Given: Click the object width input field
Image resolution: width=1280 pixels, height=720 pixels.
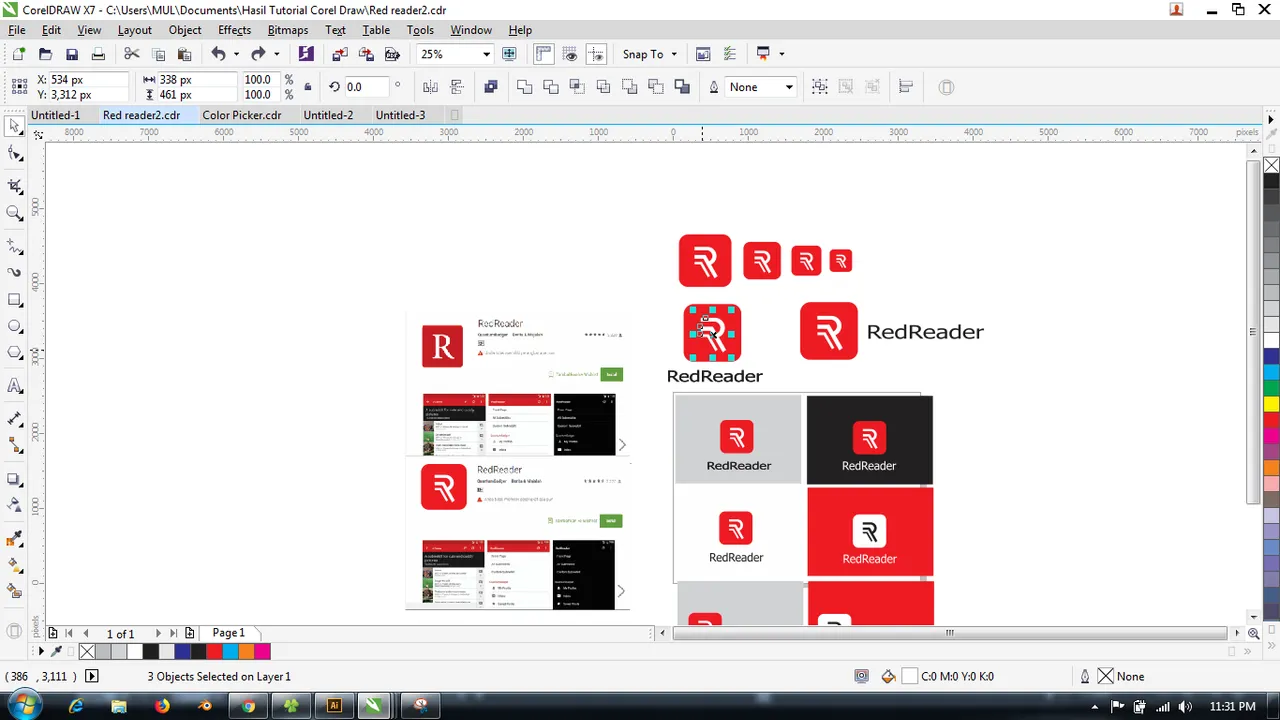Looking at the screenshot, I should (x=198, y=79).
